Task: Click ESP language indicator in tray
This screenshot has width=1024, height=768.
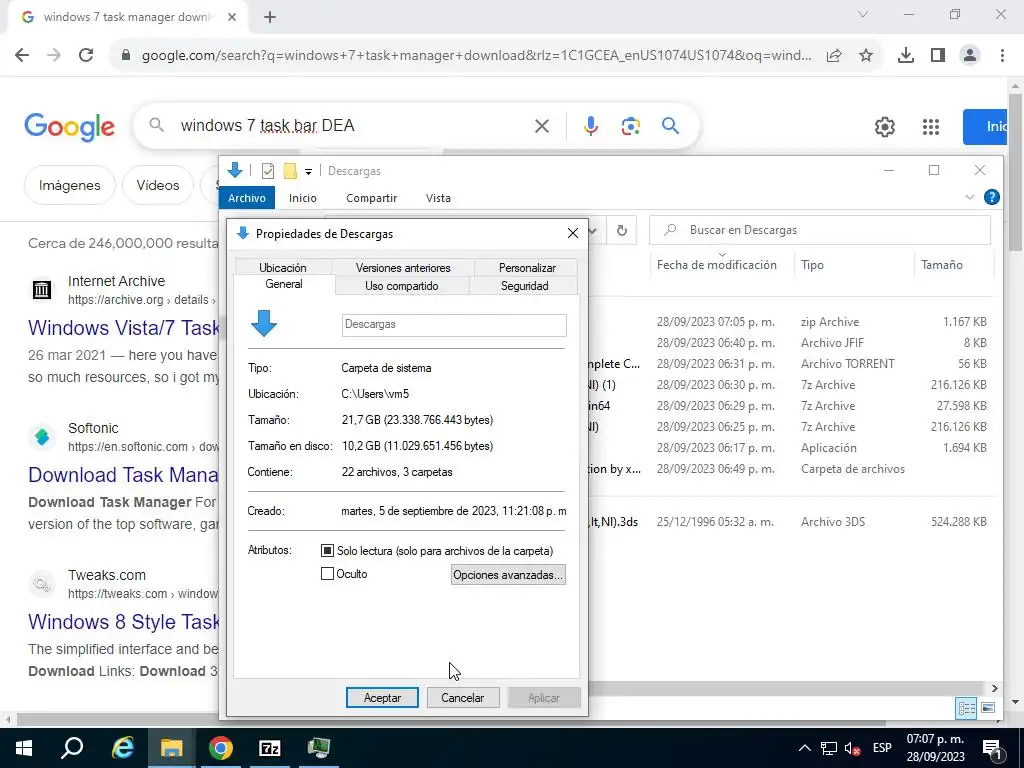Action: point(882,748)
